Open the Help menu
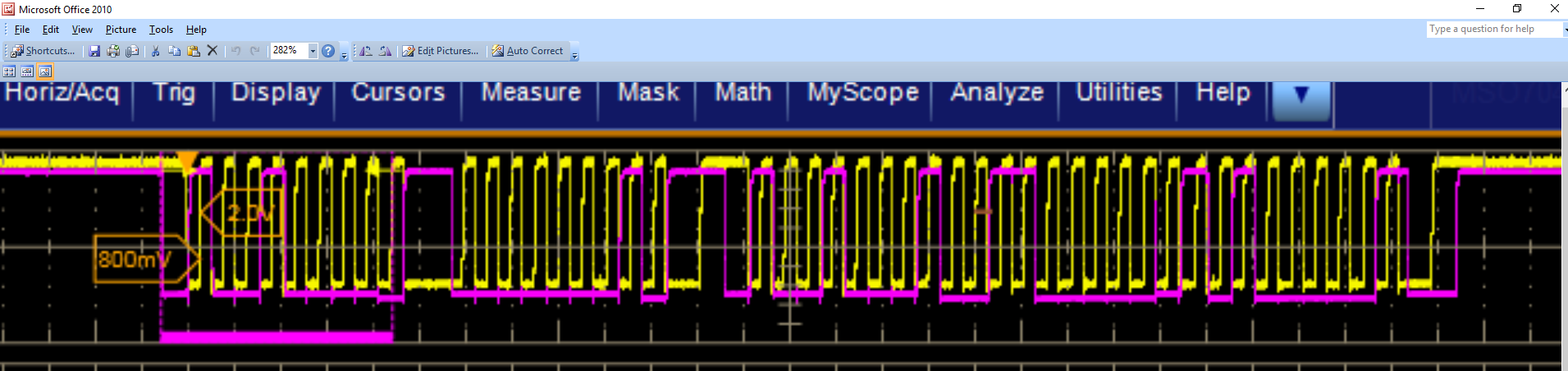This screenshot has height=371, width=1568. [196, 30]
